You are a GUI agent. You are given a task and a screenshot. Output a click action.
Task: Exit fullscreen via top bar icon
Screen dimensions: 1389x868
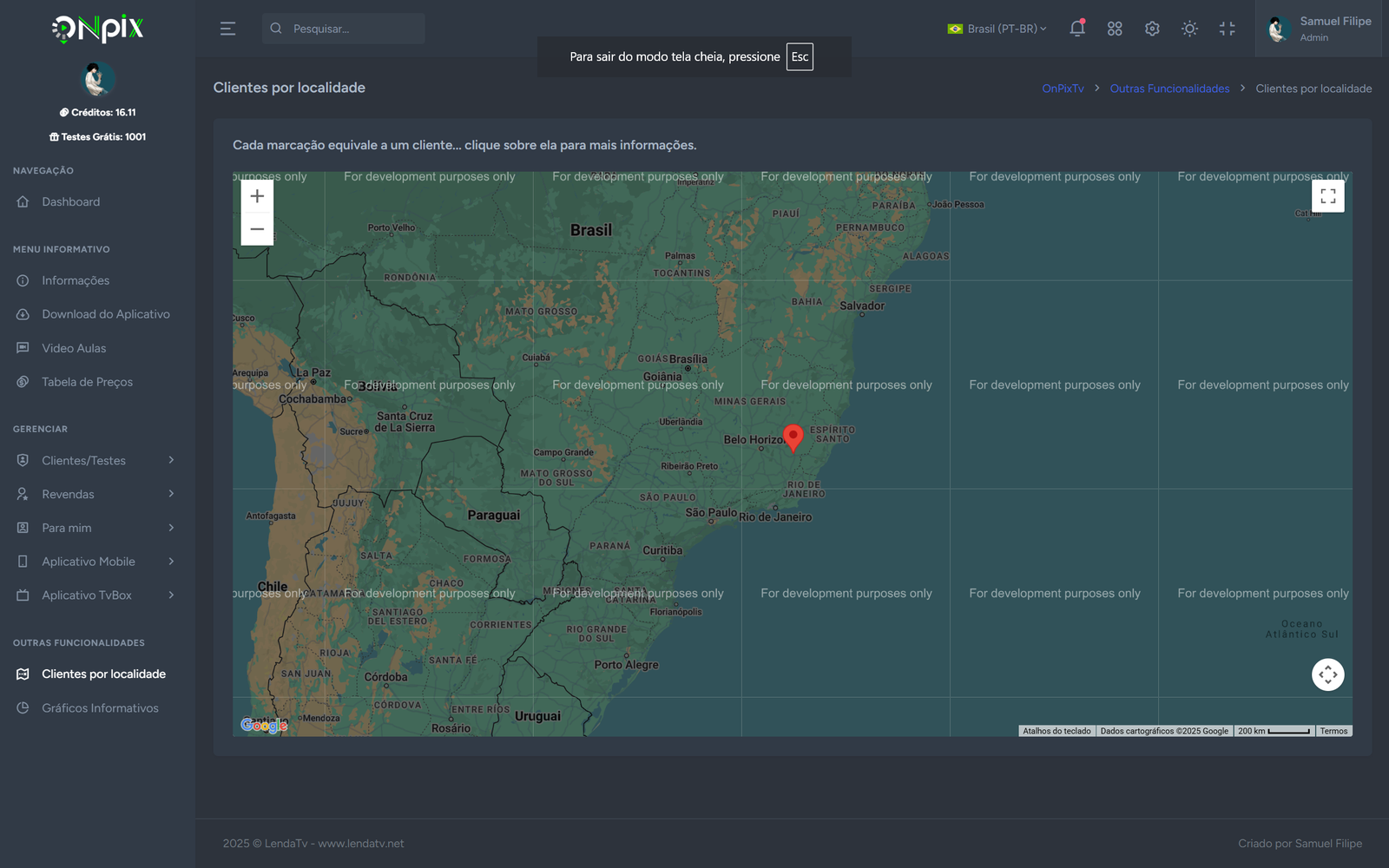[x=1227, y=29]
